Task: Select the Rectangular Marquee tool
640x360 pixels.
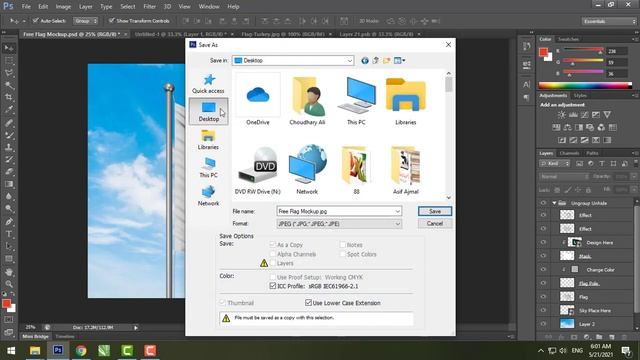Action: 9,61
